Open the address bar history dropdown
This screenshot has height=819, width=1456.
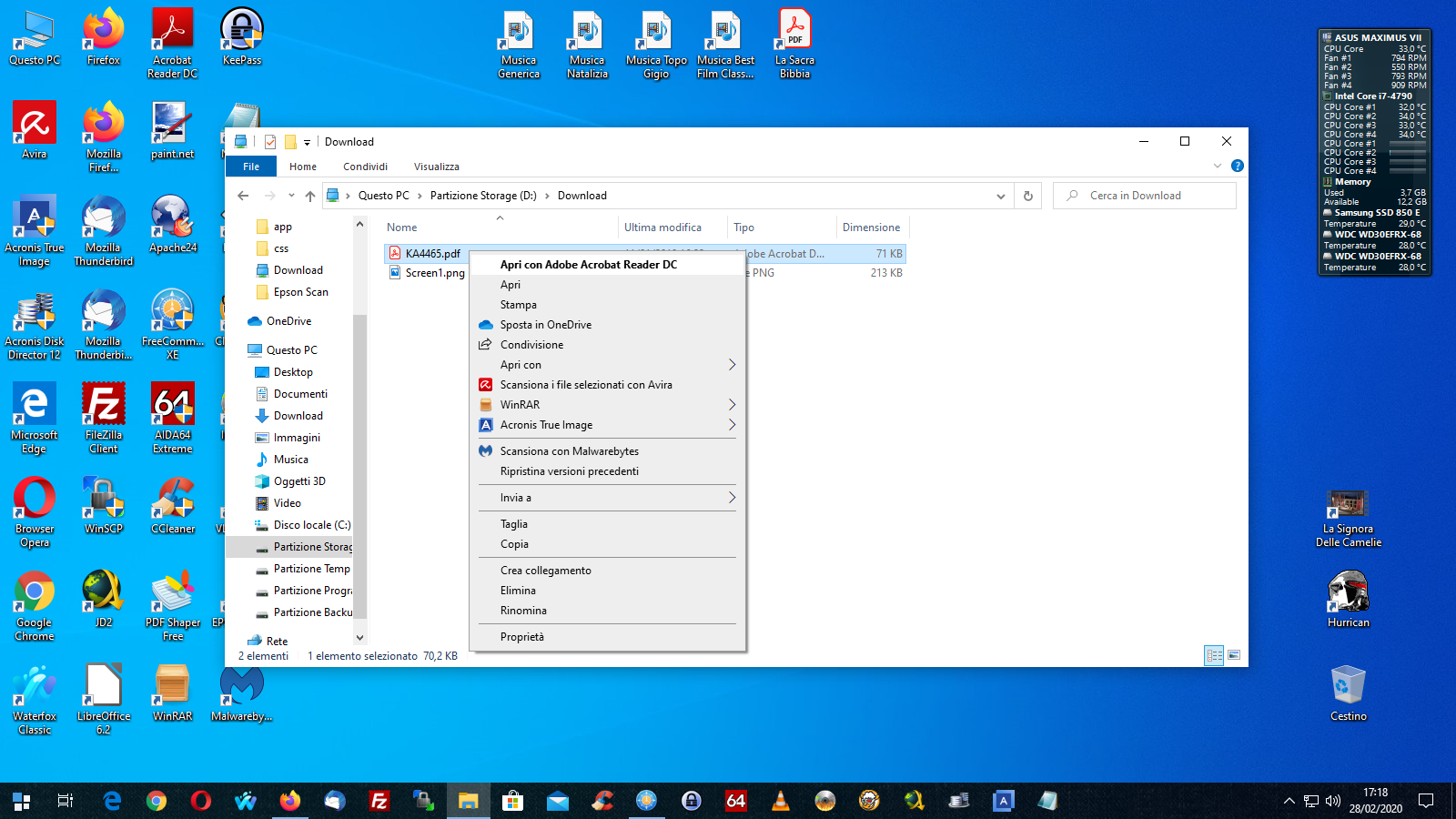tap(1001, 196)
